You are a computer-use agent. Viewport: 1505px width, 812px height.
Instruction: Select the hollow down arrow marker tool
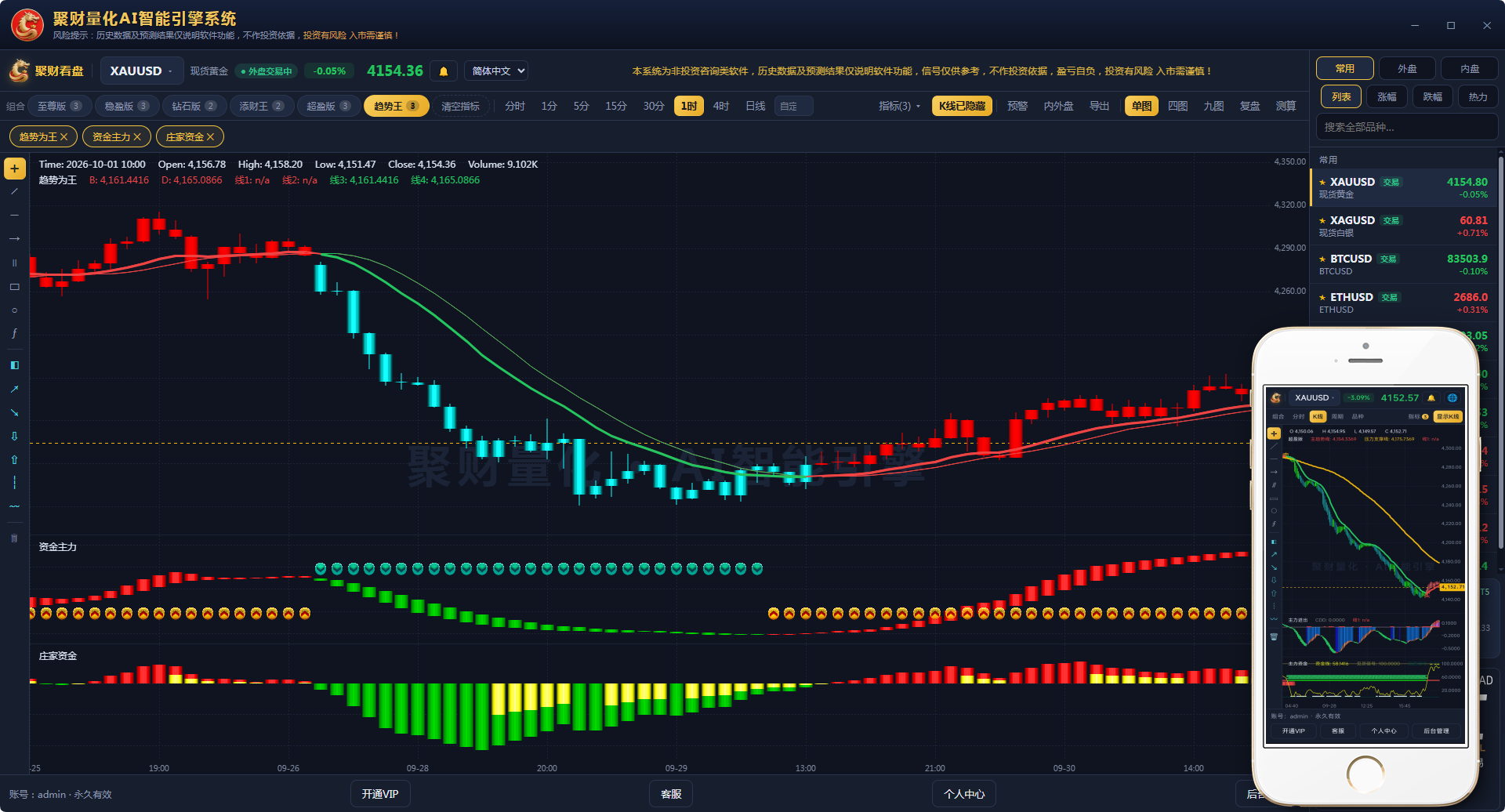[x=14, y=436]
